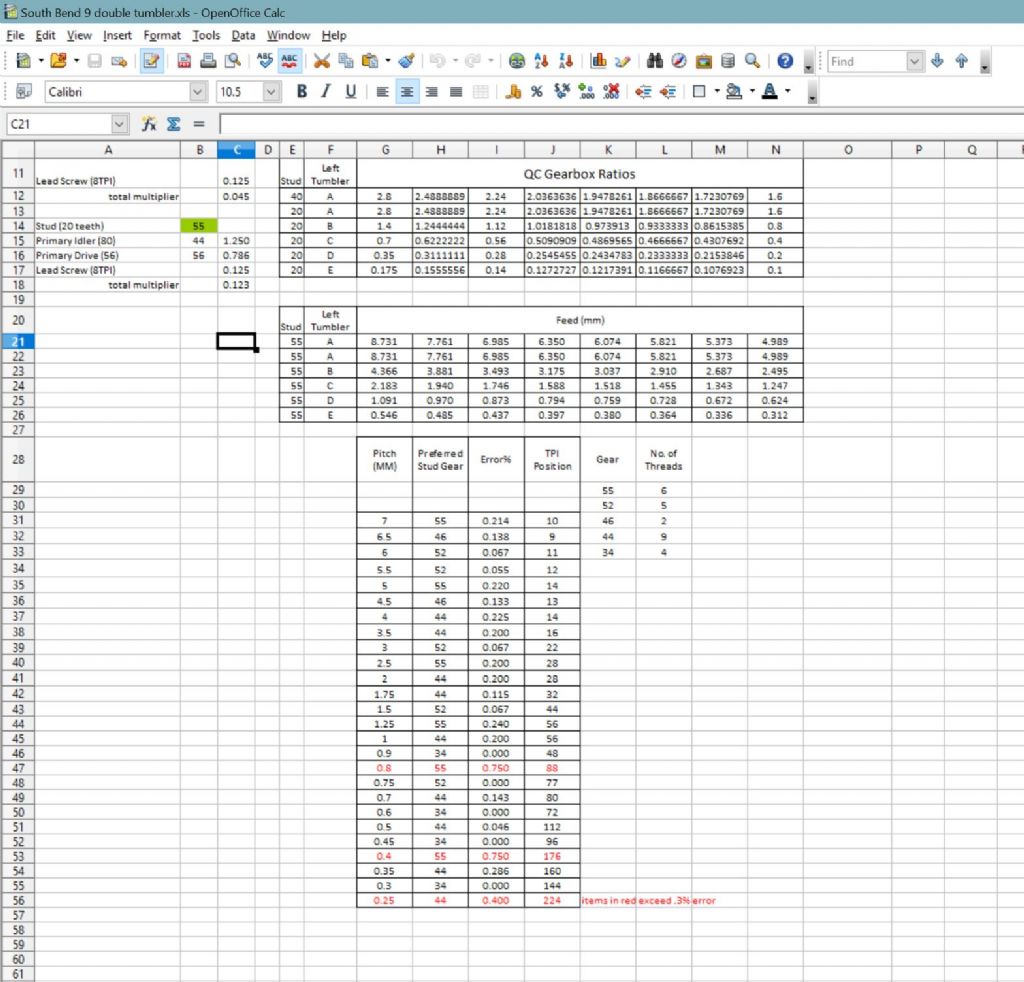Click the Zoom magnifier icon
Image resolution: width=1024 pixels, height=982 pixels.
pos(752,61)
